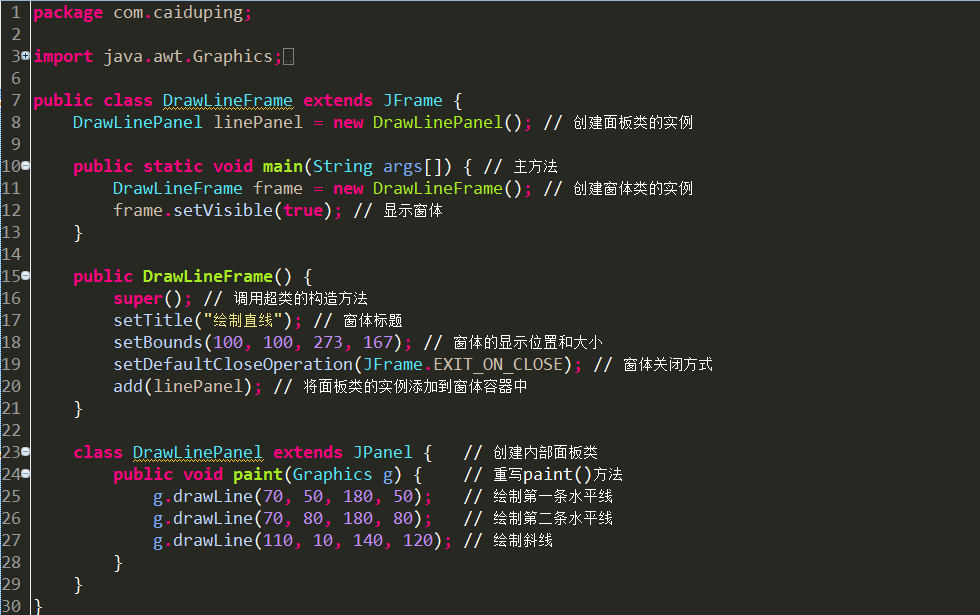This screenshot has height=615, width=980.
Task: Collapse the main method fold marker
Action: [26, 166]
